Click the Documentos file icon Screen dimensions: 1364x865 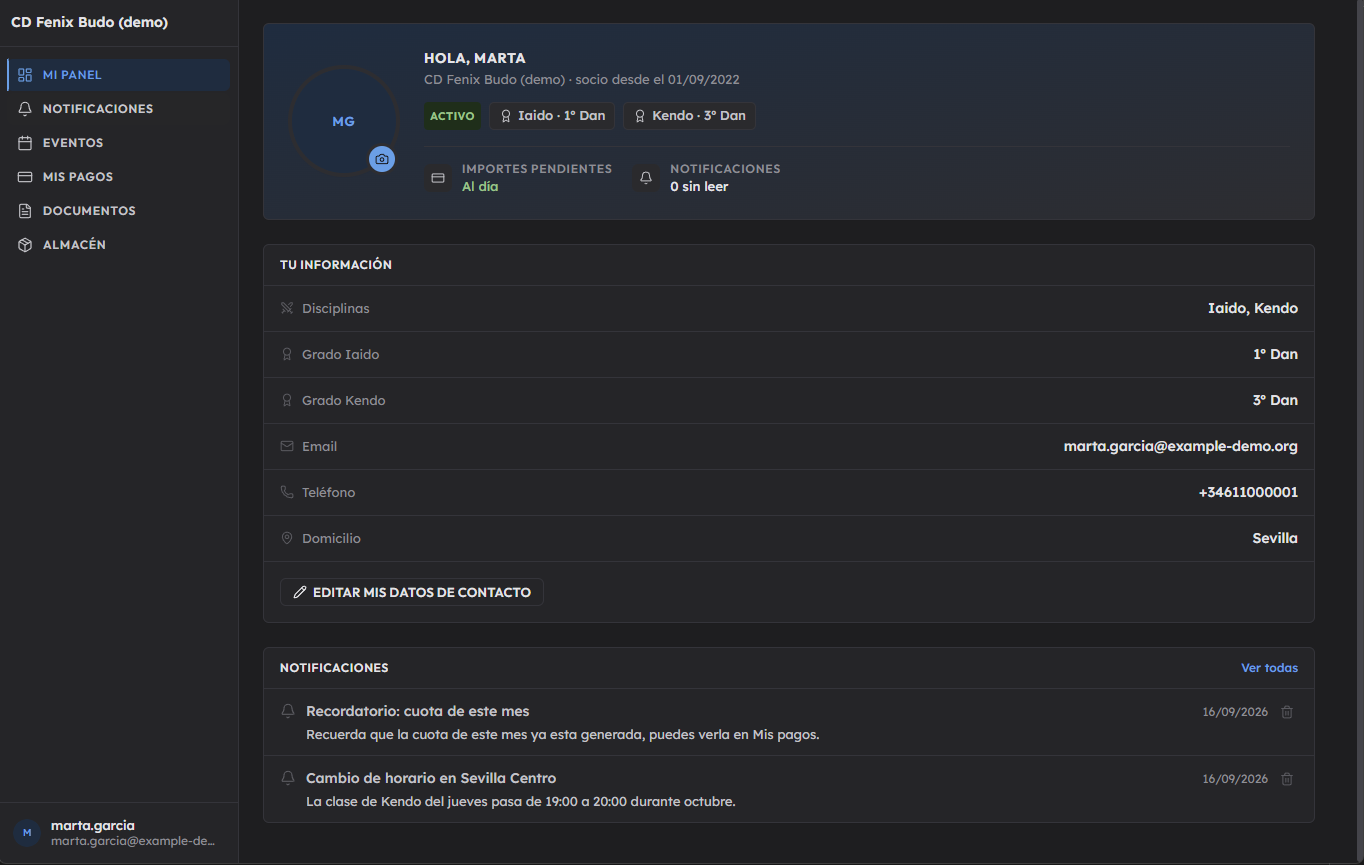25,211
